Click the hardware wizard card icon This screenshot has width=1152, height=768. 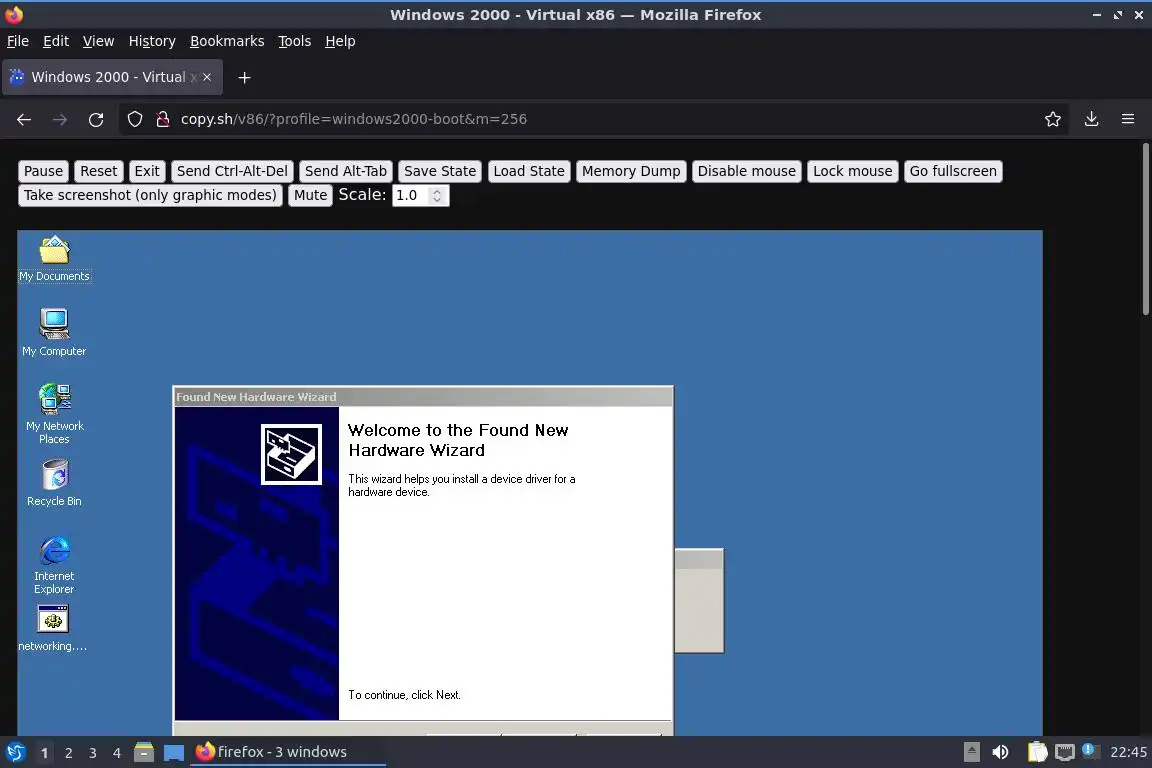click(x=291, y=454)
